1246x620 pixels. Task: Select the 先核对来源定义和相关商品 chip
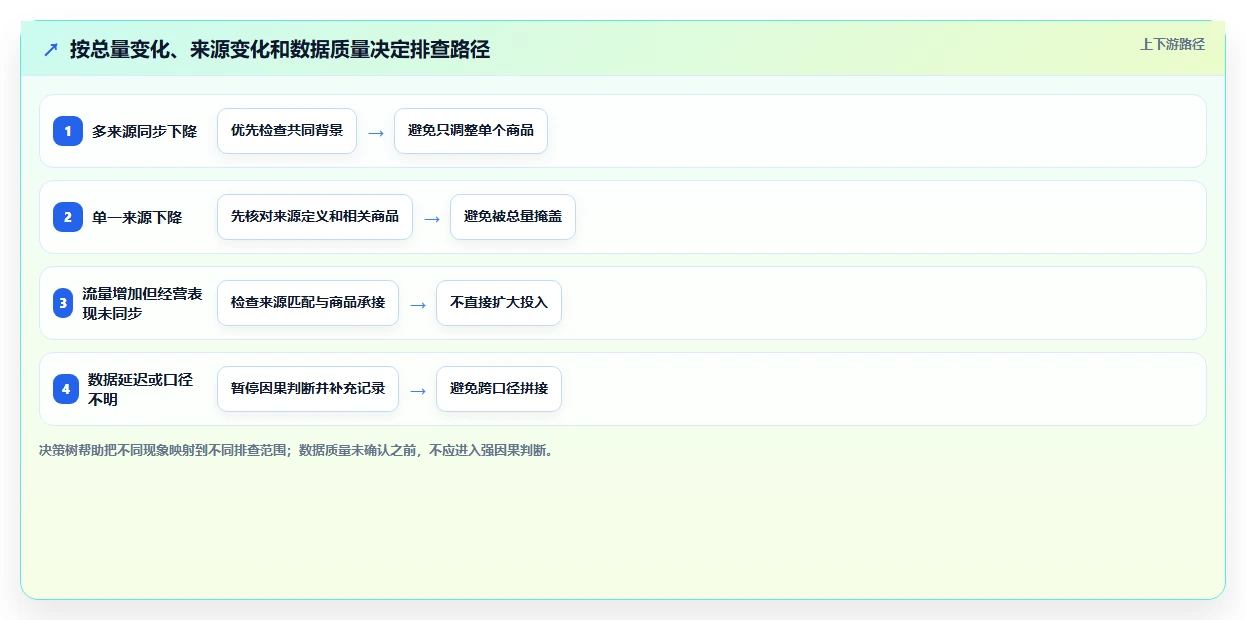[315, 217]
